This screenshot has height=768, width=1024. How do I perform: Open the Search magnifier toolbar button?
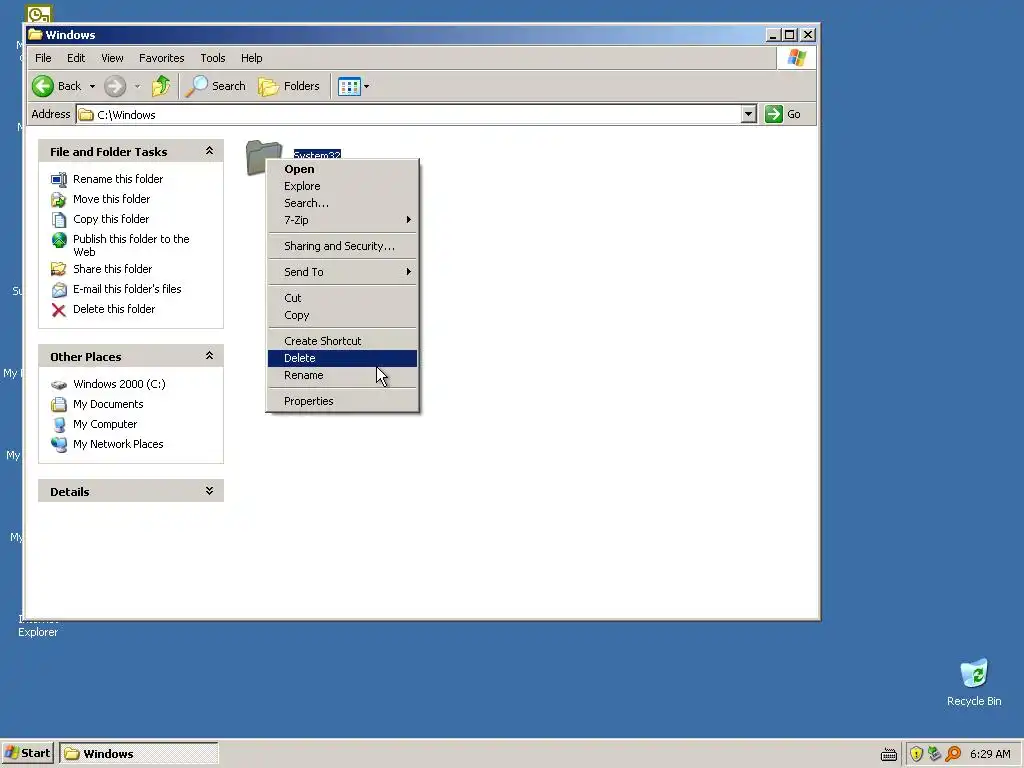tap(216, 86)
